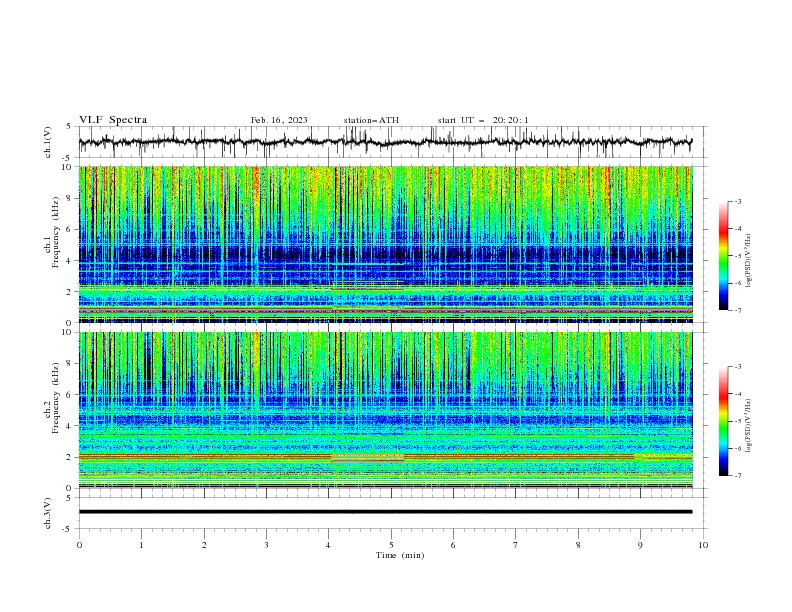Click the ch.3 flat black signal trace
This screenshot has height=612, width=792.
(385, 512)
